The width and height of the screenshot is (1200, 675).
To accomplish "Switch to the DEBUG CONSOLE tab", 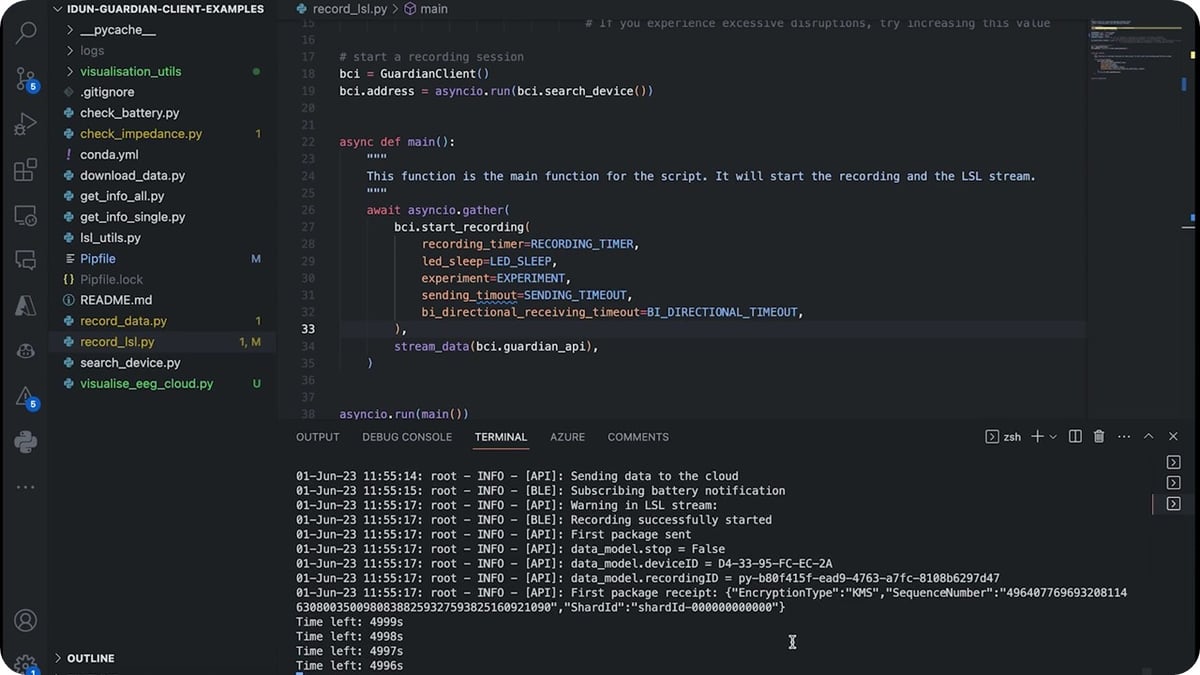I will click(x=407, y=437).
